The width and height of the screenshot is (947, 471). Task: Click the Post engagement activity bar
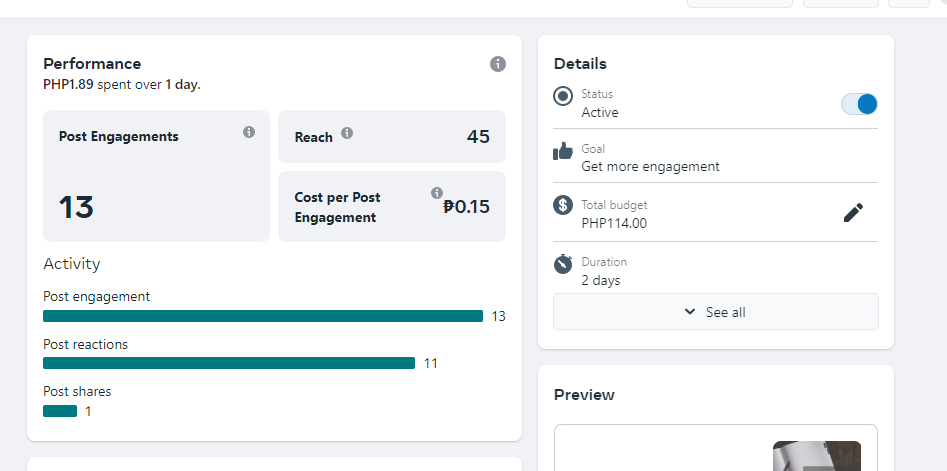pyautogui.click(x=263, y=316)
